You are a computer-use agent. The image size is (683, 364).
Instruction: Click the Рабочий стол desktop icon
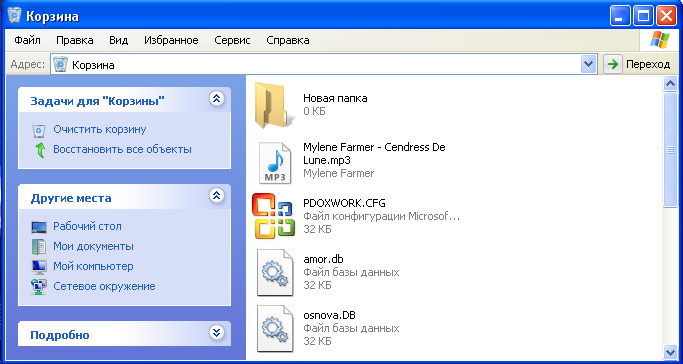[x=39, y=227]
